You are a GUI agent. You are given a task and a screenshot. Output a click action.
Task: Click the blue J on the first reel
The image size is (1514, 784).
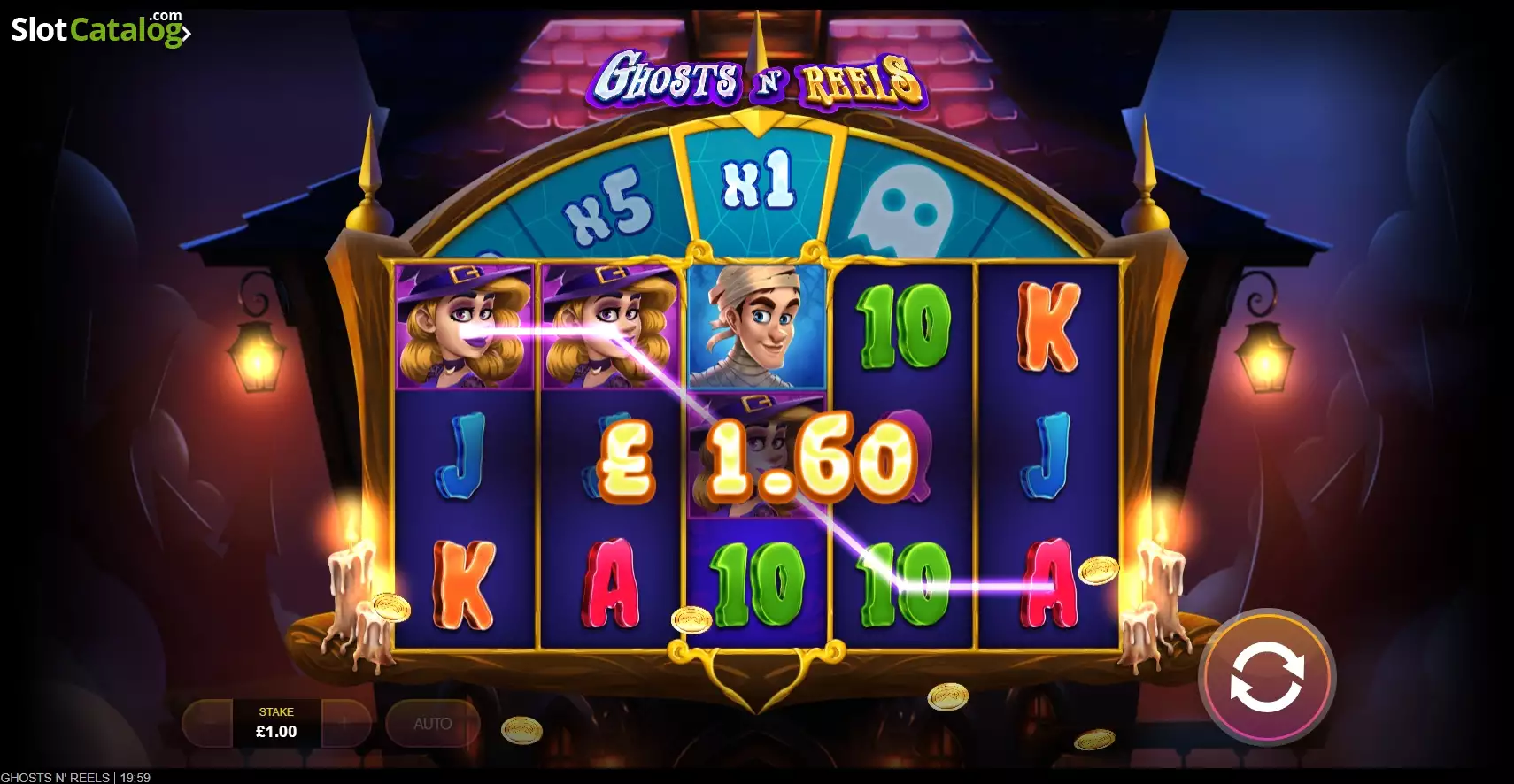coord(461,456)
